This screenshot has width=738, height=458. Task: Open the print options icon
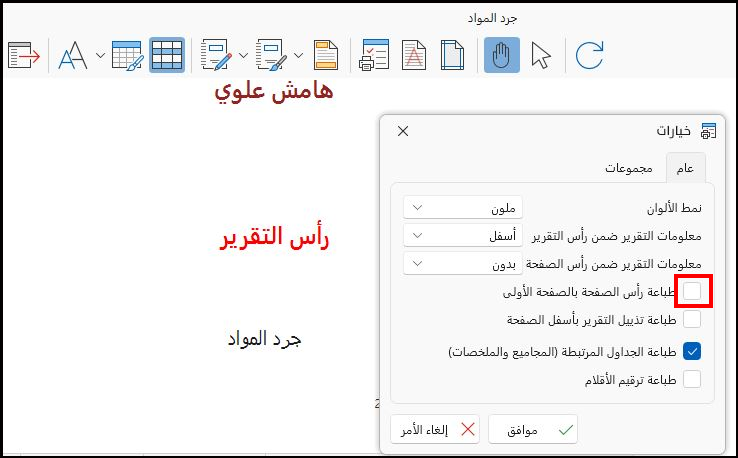(x=374, y=55)
